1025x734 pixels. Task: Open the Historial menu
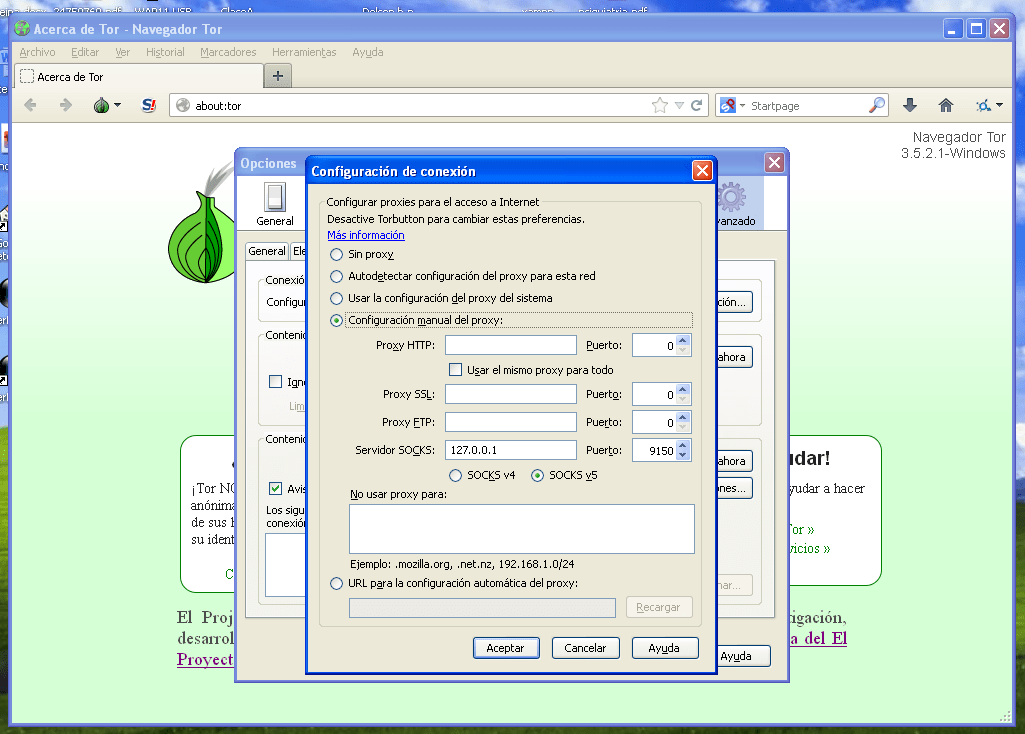tap(165, 52)
